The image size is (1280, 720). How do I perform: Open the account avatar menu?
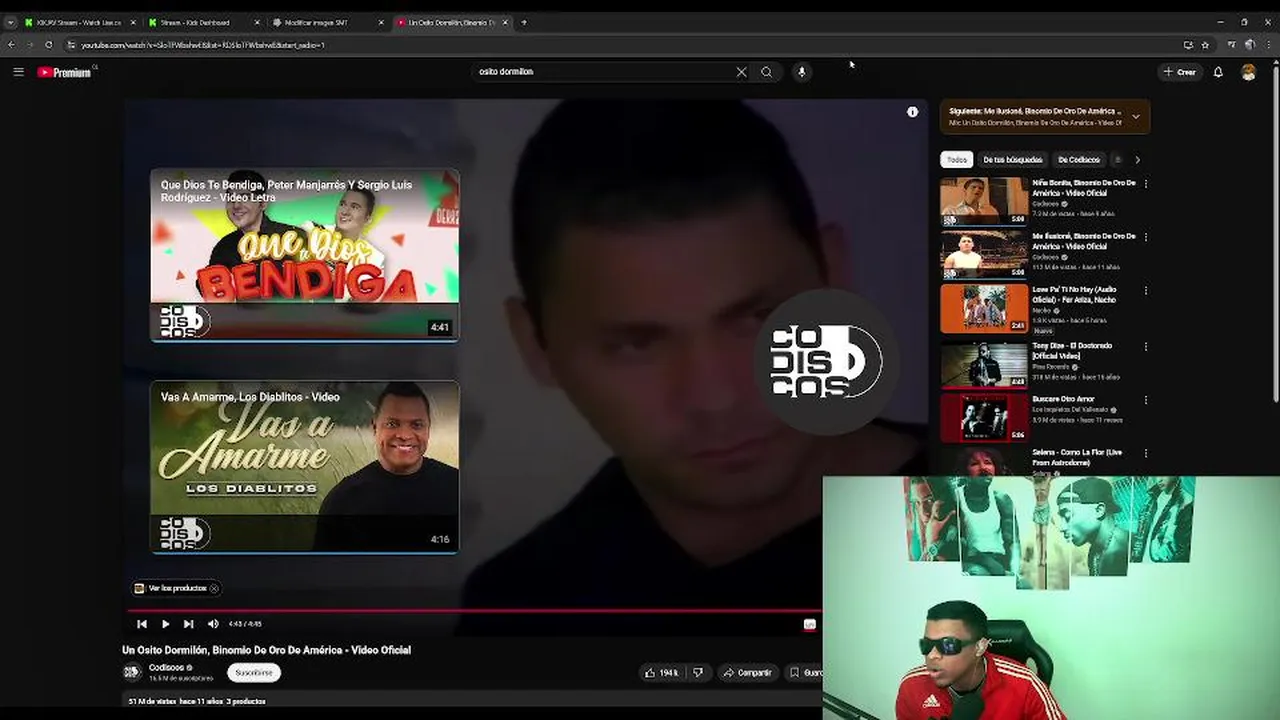1248,72
